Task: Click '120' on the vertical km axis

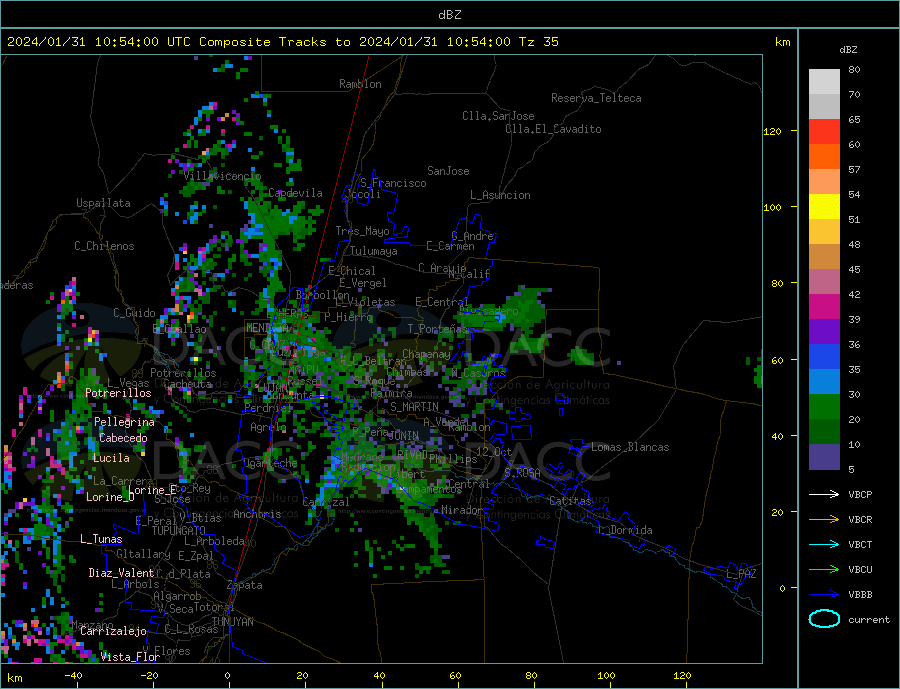Action: coord(773,131)
